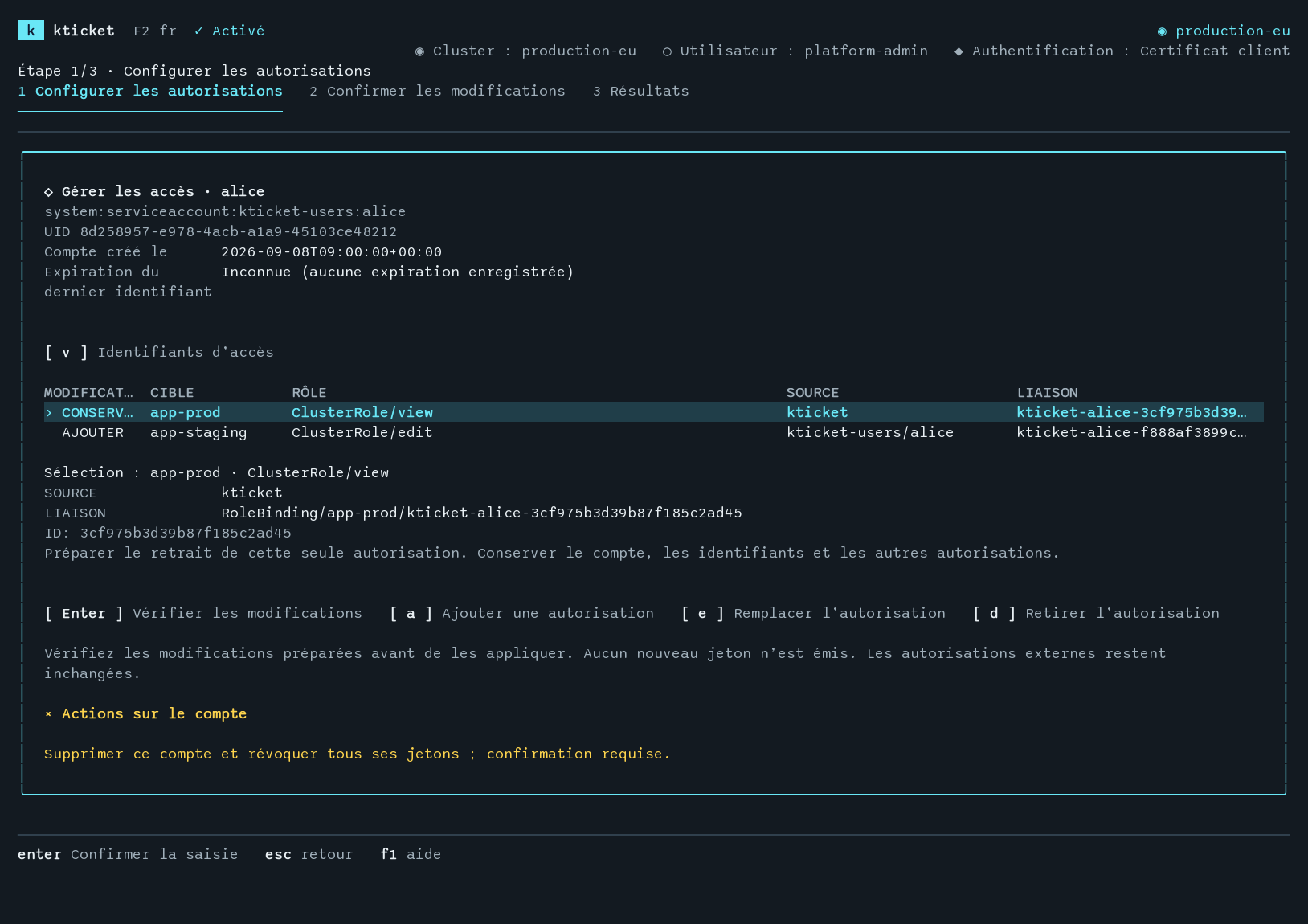The height and width of the screenshot is (924, 1308).
Task: Click liaison kticket-alice-3cf975b3d39… cell
Action: coord(1131,412)
